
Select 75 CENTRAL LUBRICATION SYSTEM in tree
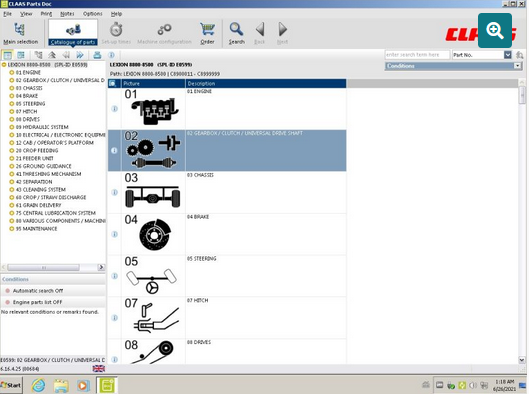[56, 213]
